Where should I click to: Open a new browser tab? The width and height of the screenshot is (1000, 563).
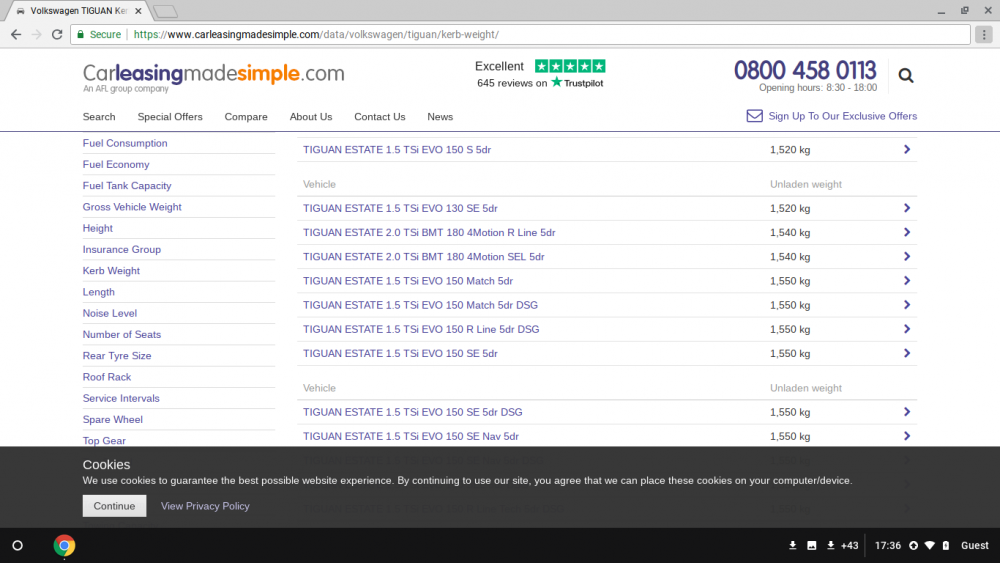click(x=165, y=11)
